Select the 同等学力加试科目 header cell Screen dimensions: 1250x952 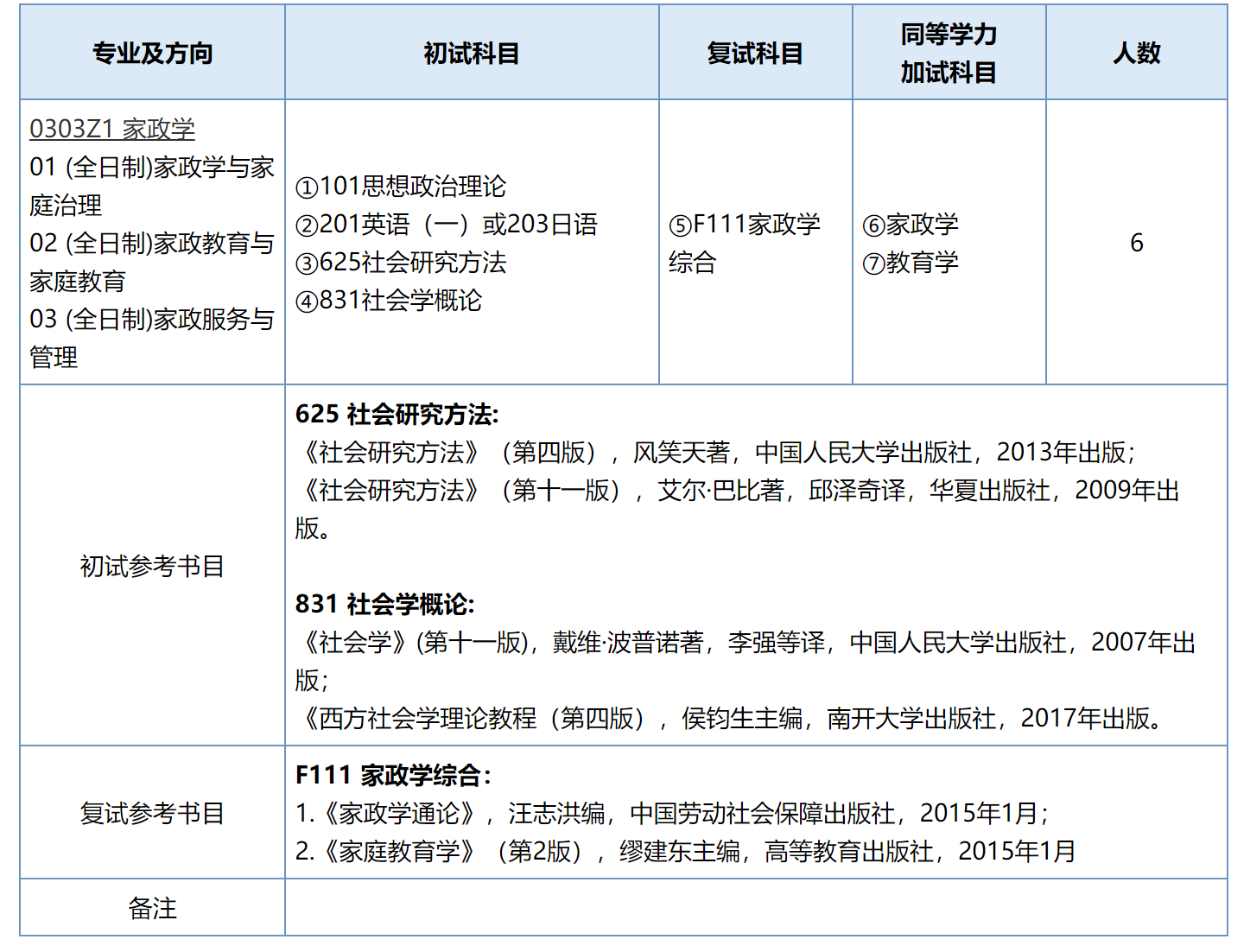pyautogui.click(x=948, y=53)
